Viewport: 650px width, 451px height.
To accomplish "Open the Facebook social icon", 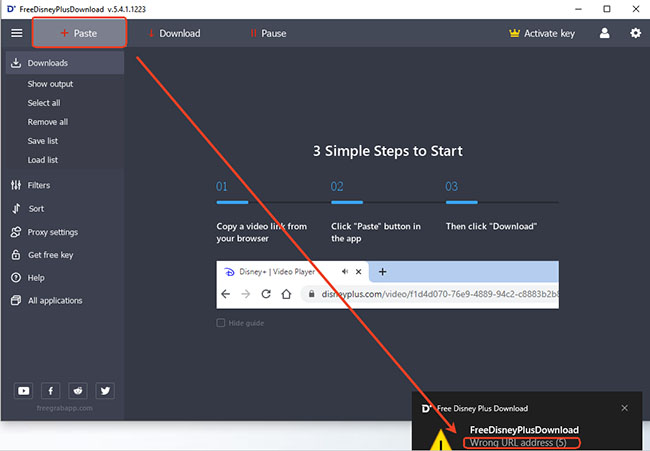I will [x=51, y=390].
